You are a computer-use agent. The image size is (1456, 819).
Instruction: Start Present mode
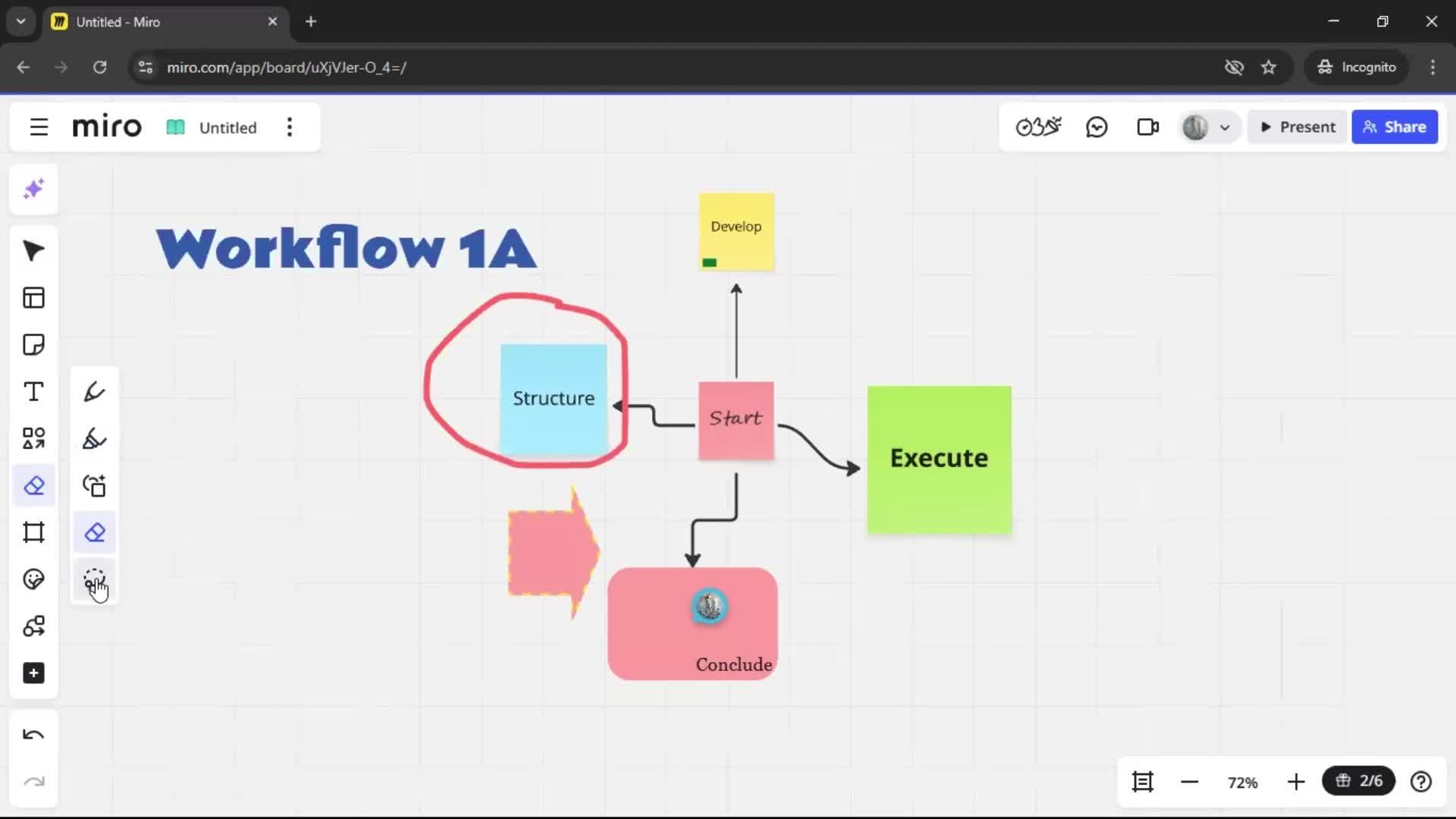coord(1298,127)
